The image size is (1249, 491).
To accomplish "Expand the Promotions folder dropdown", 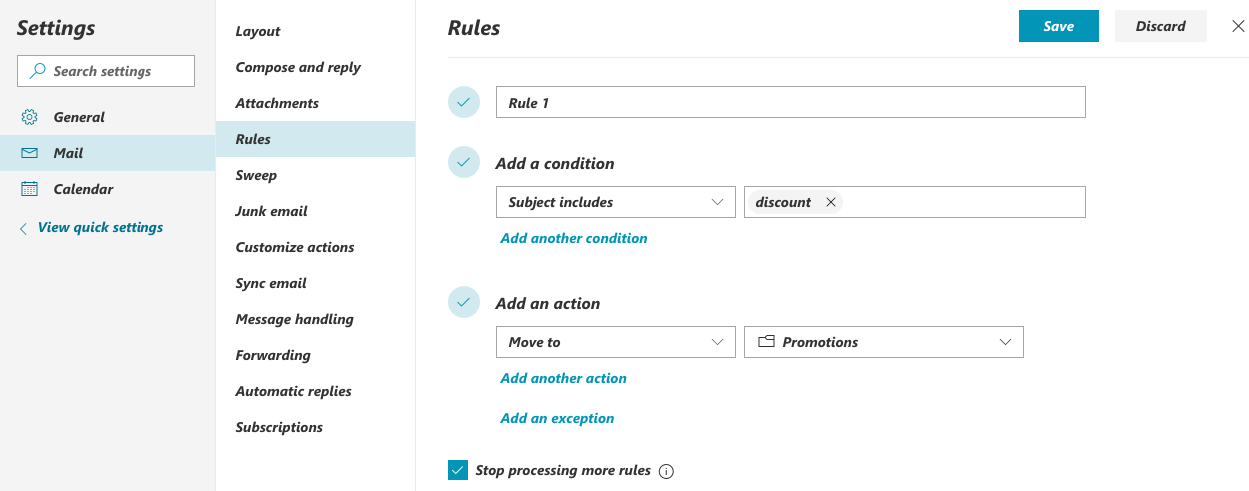I will (1005, 342).
